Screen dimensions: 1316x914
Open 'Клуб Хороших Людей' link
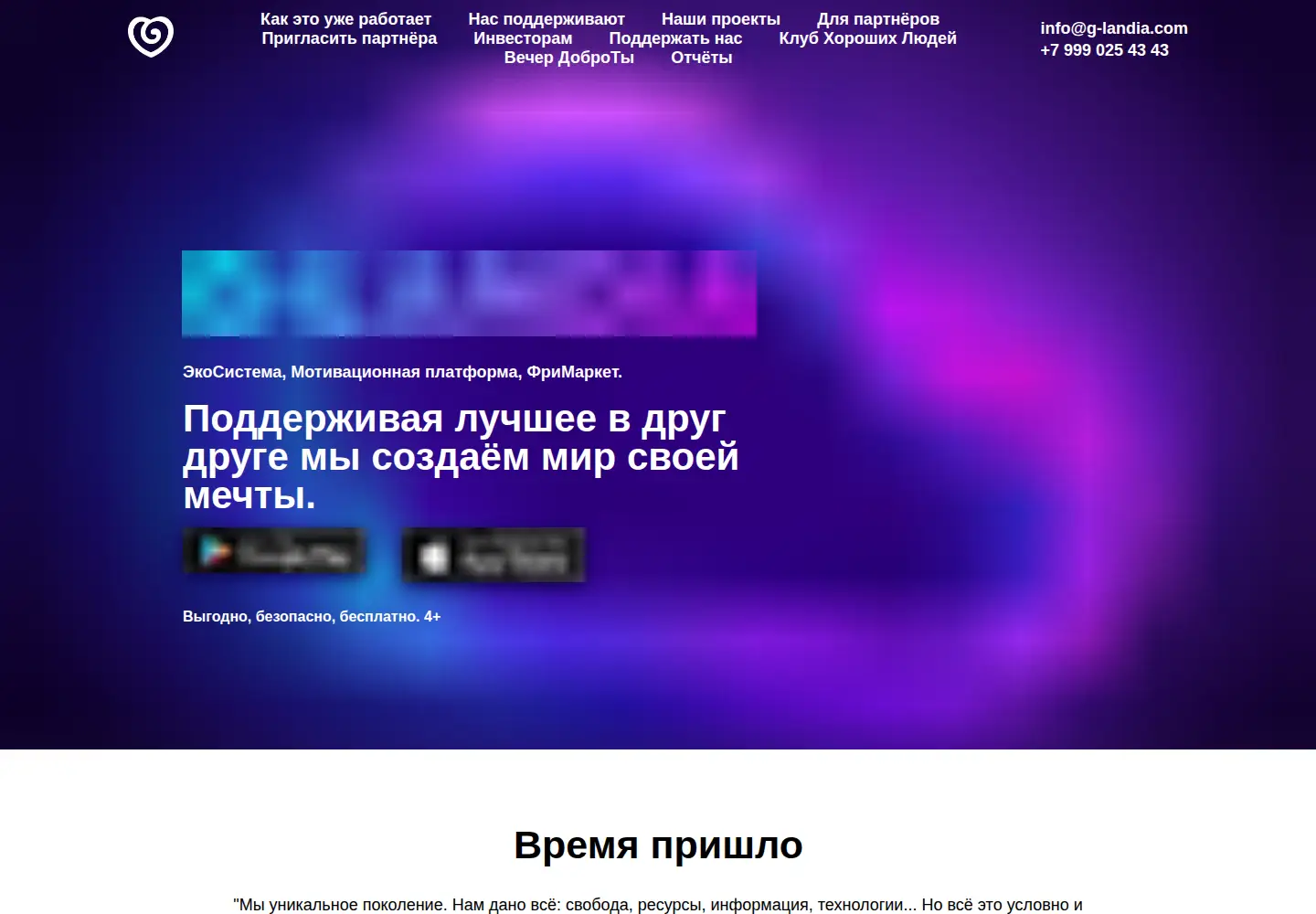click(867, 38)
